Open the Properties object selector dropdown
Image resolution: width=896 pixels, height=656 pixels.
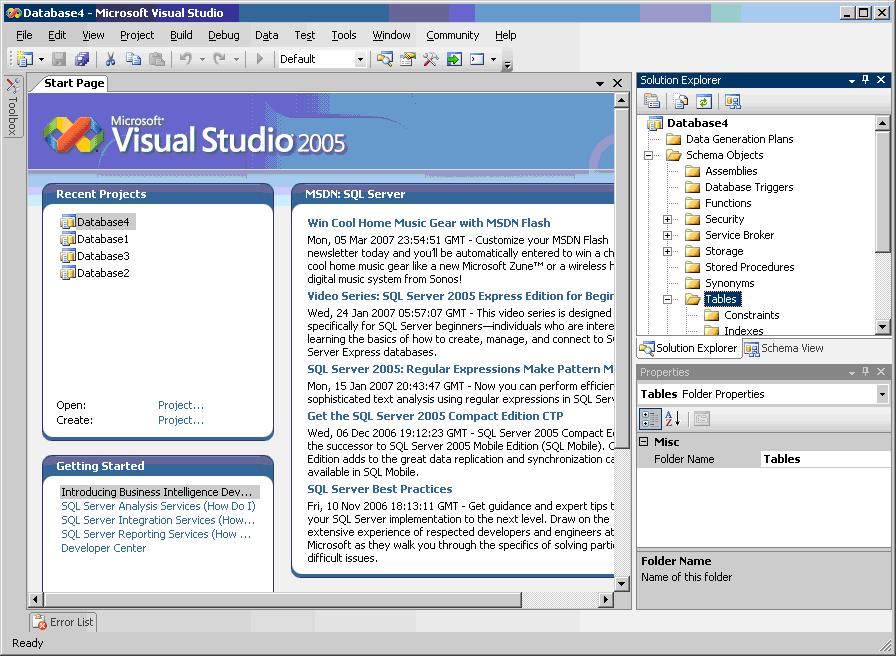tap(883, 394)
